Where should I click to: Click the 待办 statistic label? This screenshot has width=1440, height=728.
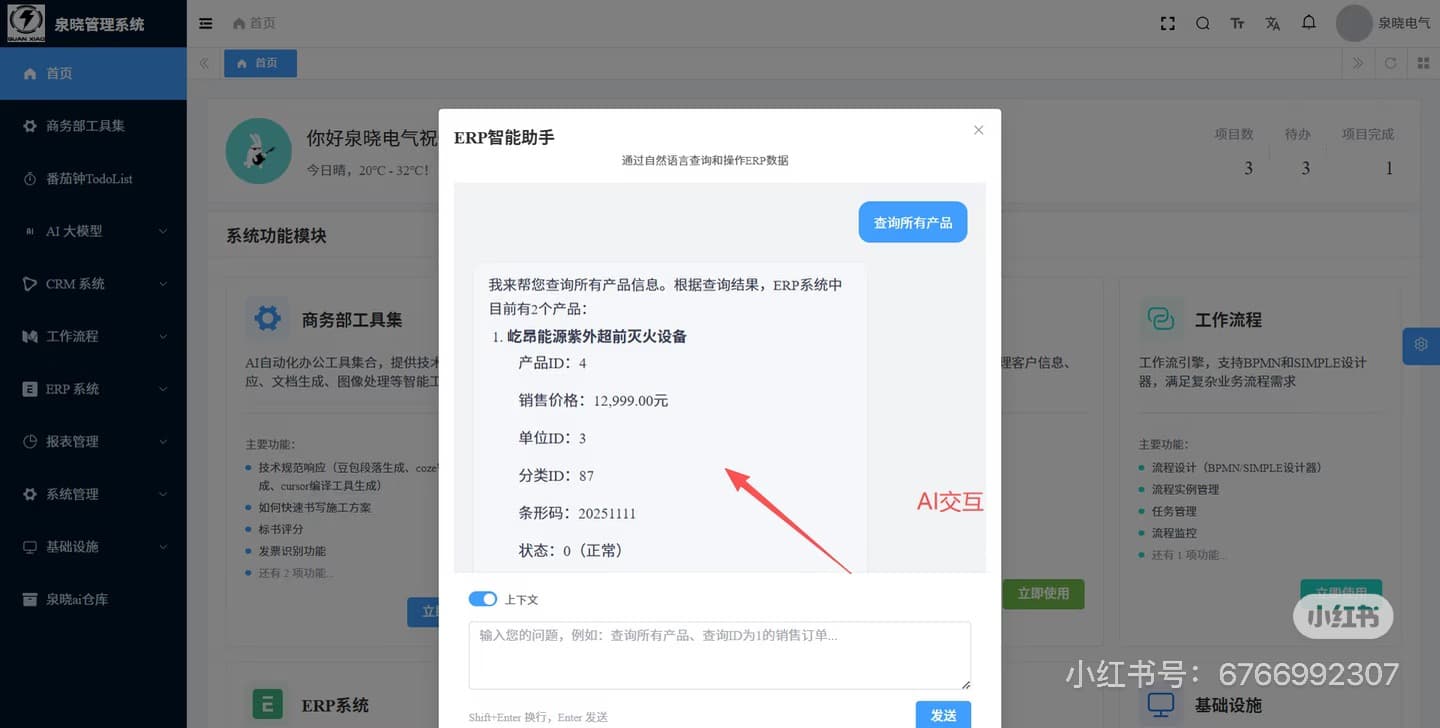coord(1298,134)
